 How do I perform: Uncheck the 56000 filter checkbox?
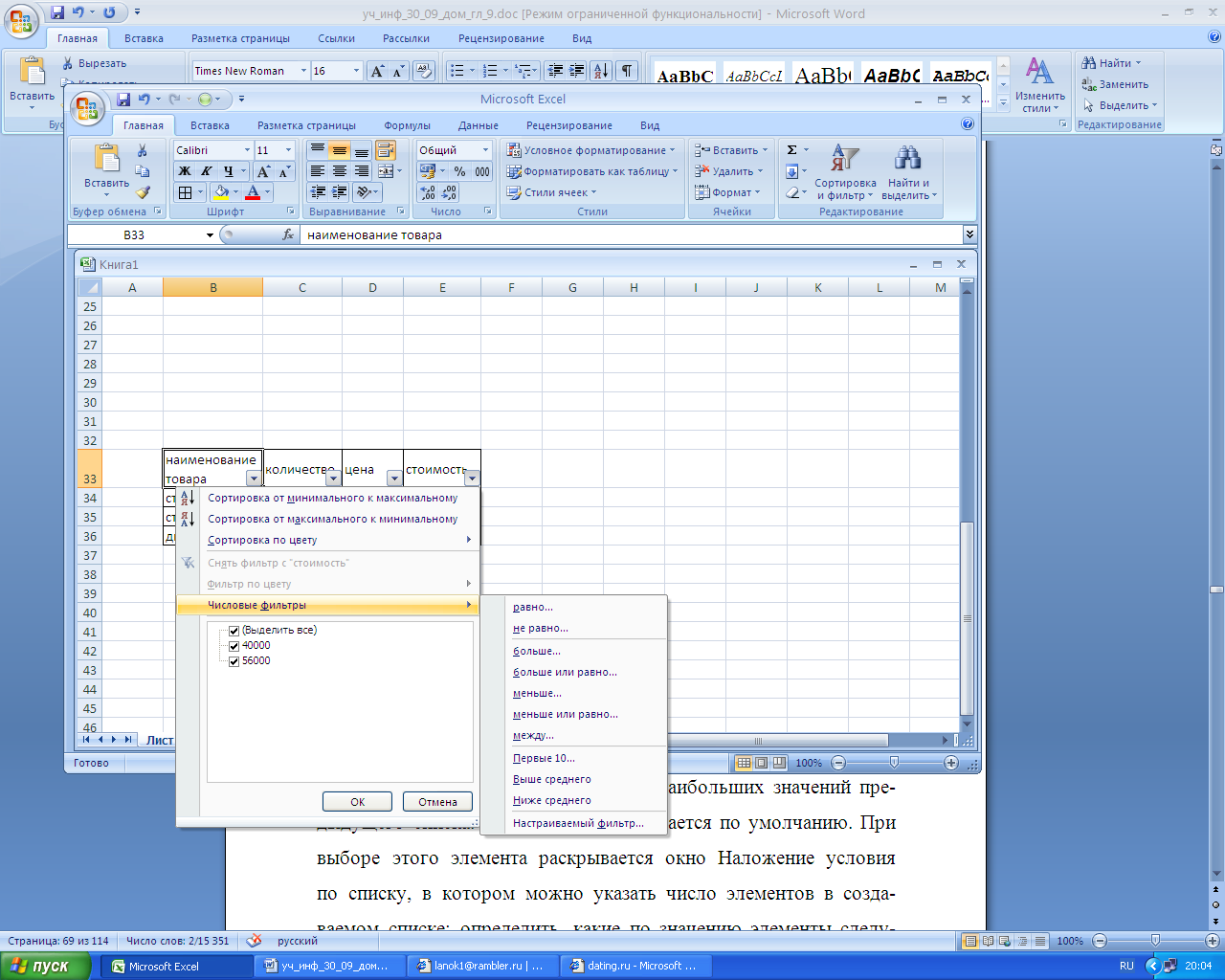(x=234, y=661)
